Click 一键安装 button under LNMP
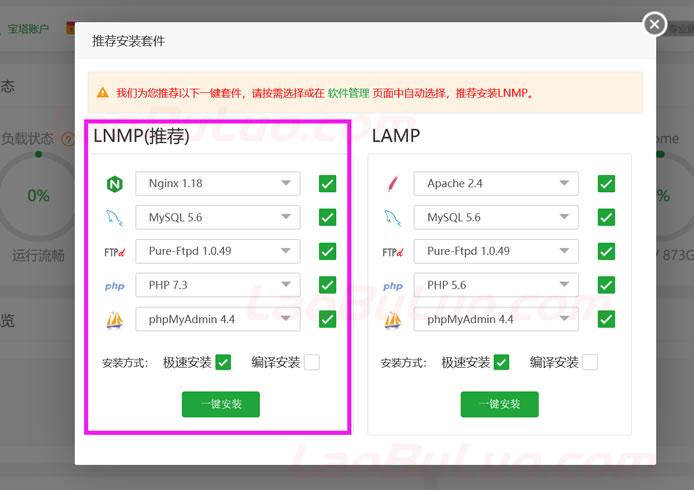This screenshot has width=694, height=490. 220,404
